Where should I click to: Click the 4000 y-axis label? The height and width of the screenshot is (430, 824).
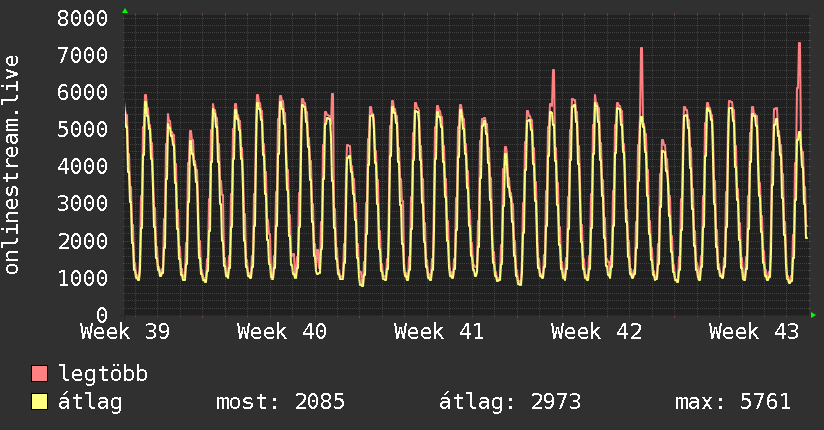(83, 167)
